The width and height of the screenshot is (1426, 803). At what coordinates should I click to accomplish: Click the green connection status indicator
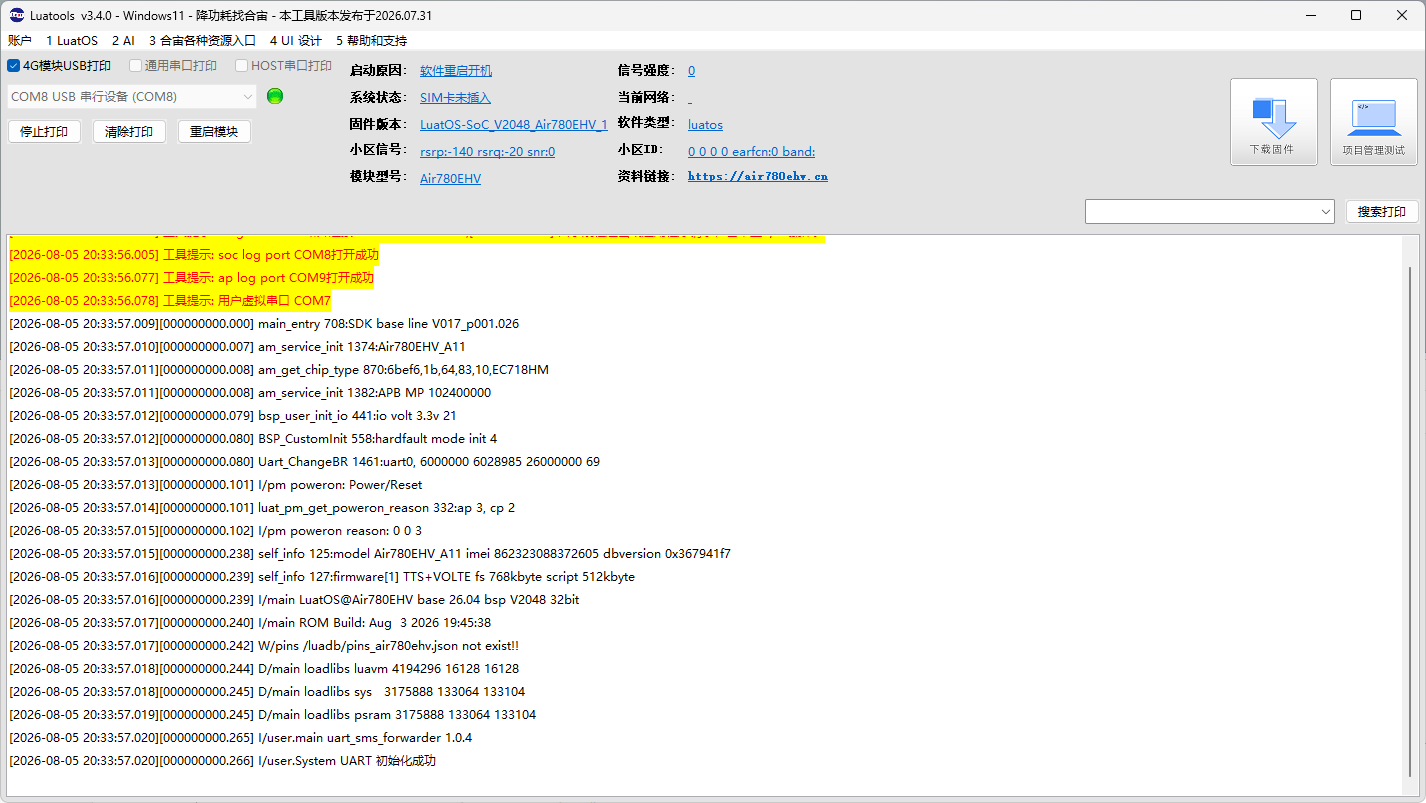pos(275,96)
